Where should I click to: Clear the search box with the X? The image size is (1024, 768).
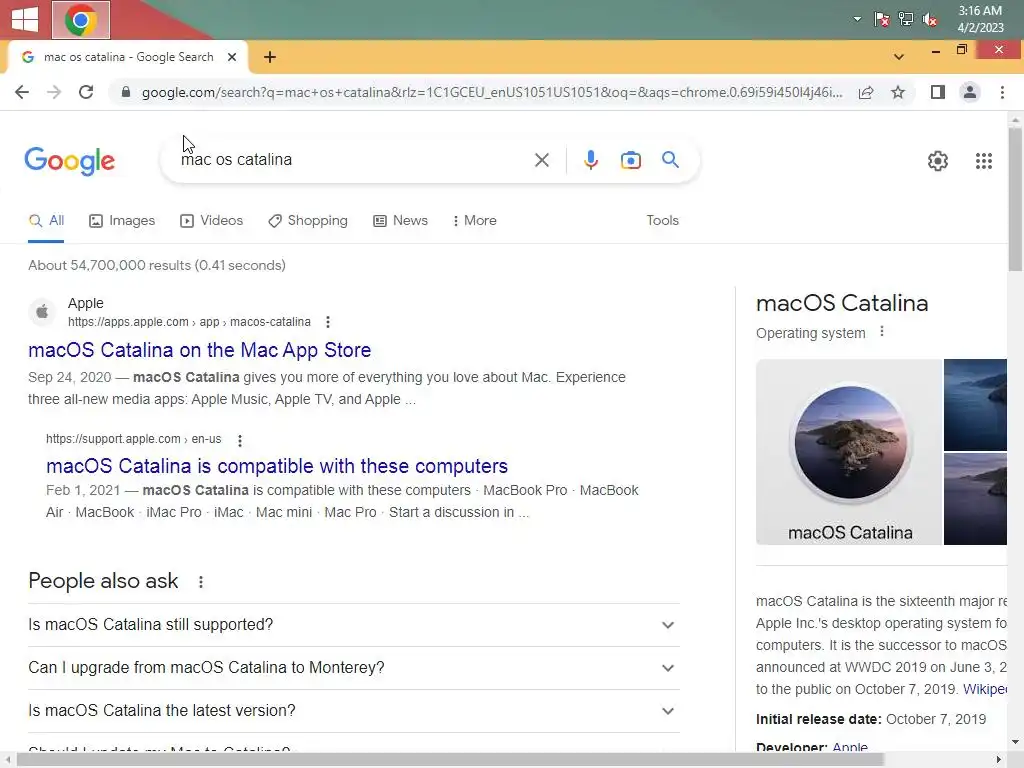coord(541,160)
